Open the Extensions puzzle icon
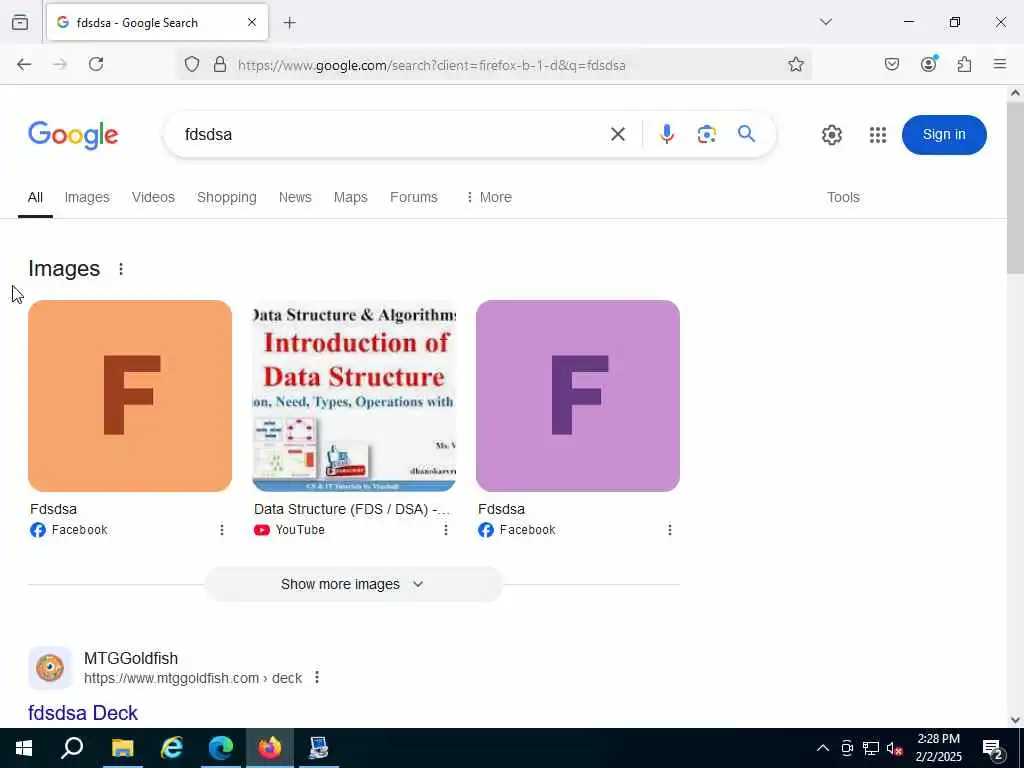The image size is (1024, 768). point(965,64)
